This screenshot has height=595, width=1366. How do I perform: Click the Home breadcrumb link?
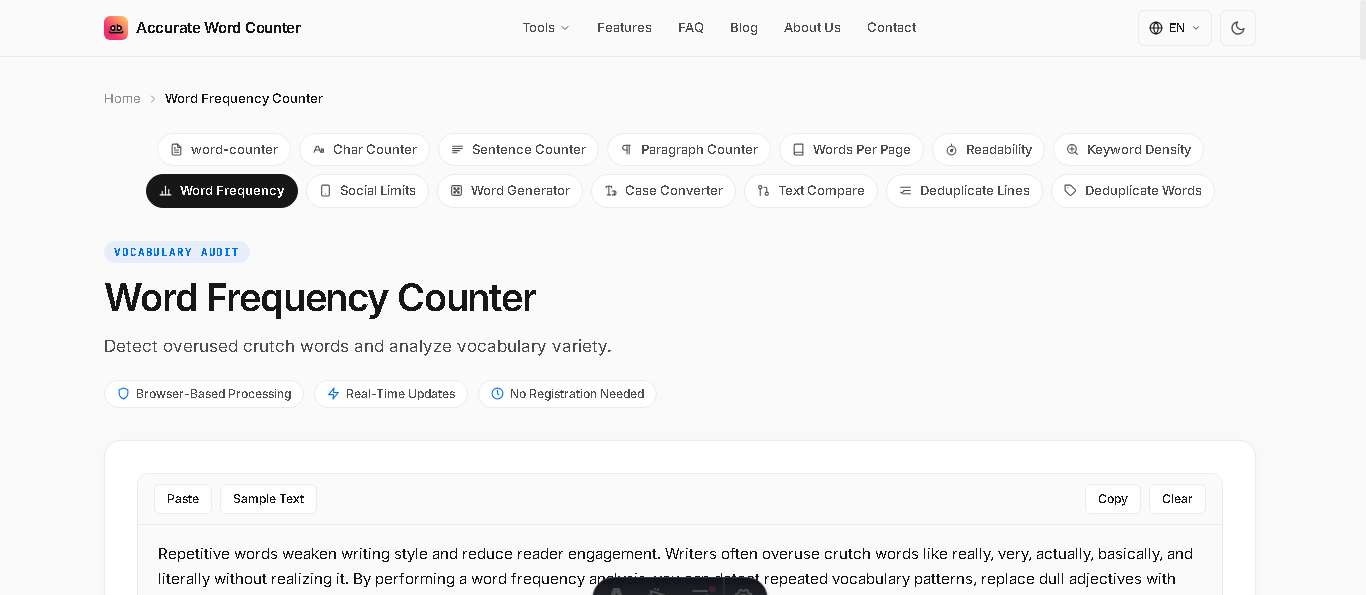122,98
